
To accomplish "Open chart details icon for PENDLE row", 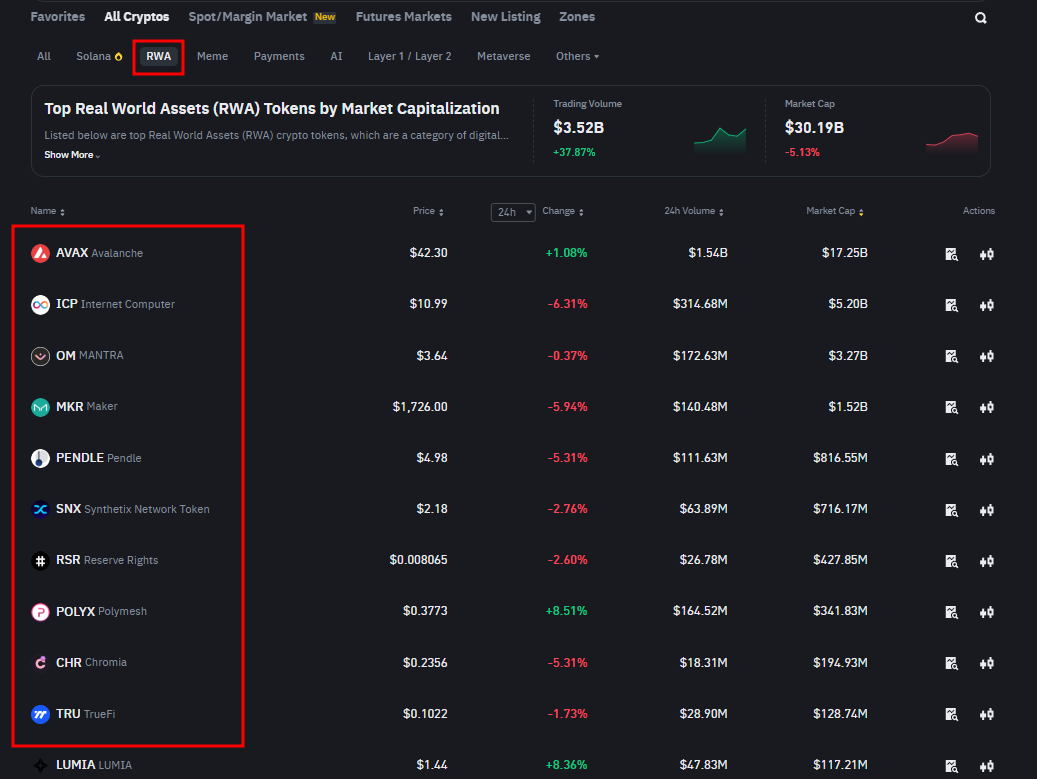I will coord(951,458).
